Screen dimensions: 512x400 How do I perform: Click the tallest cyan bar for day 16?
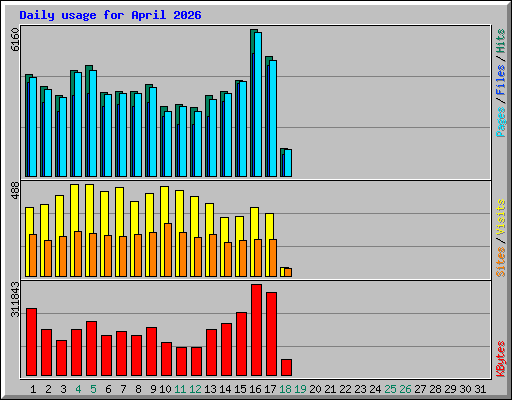pyautogui.click(x=258, y=104)
